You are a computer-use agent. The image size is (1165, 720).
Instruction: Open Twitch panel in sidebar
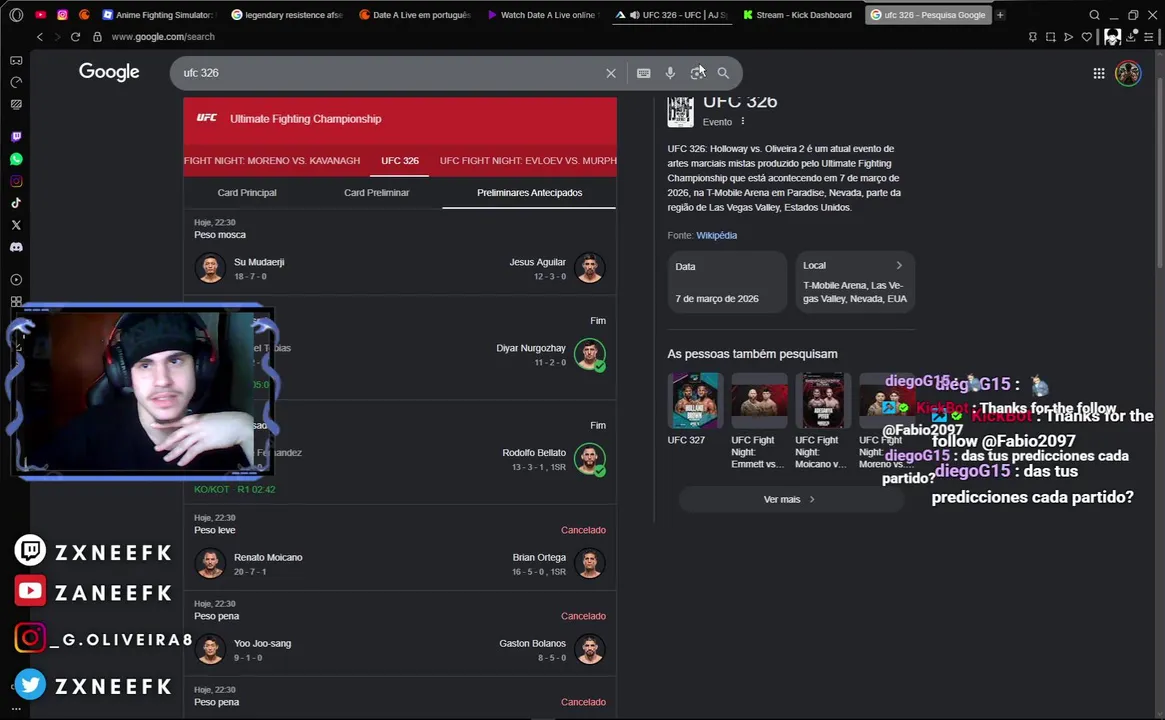pyautogui.click(x=16, y=137)
